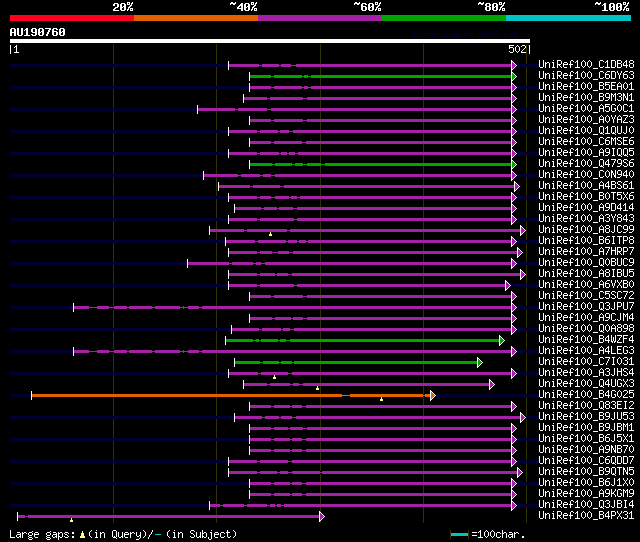Go to the UniRef100_B6J5X1 label
The image size is (640, 542).
coord(586,439)
